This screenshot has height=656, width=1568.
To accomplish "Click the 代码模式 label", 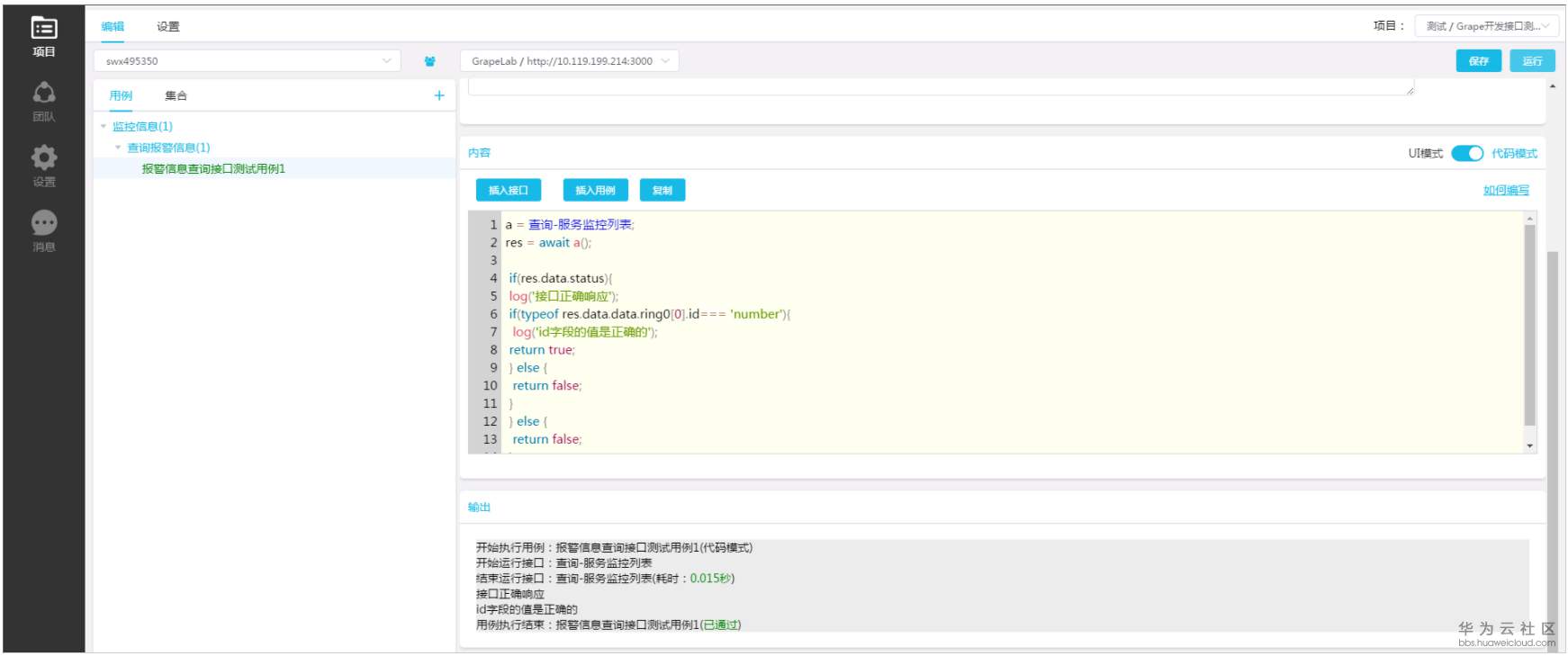I will click(x=1514, y=153).
